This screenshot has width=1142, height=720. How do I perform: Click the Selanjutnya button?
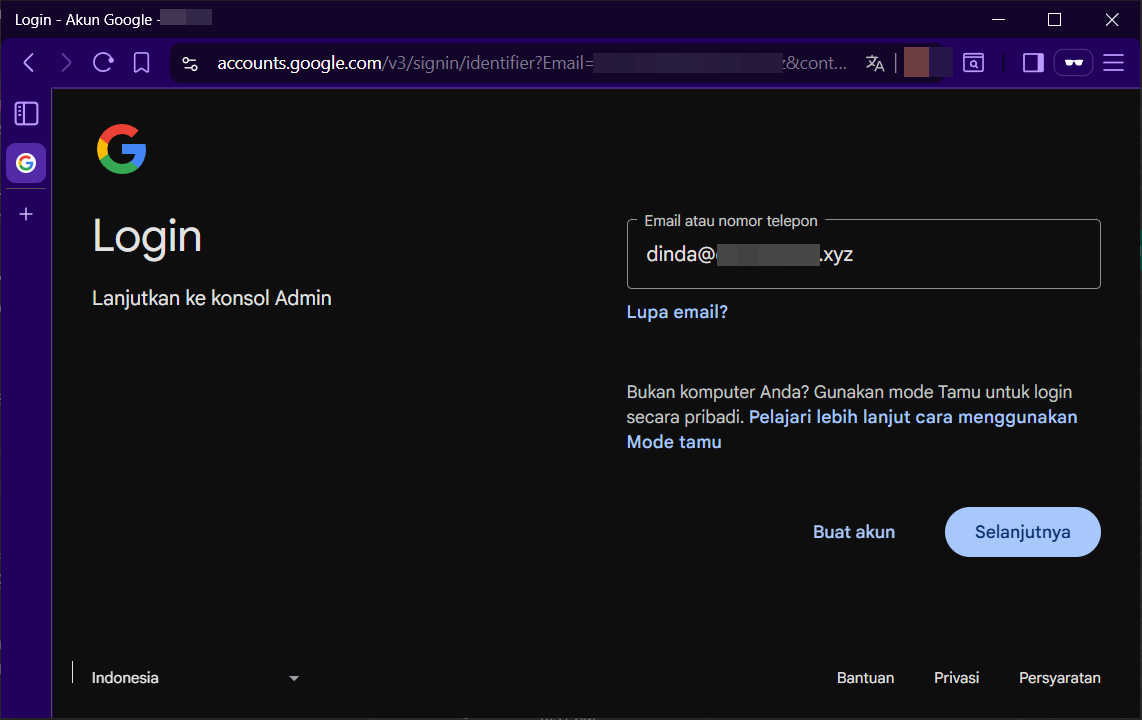[x=1023, y=532]
